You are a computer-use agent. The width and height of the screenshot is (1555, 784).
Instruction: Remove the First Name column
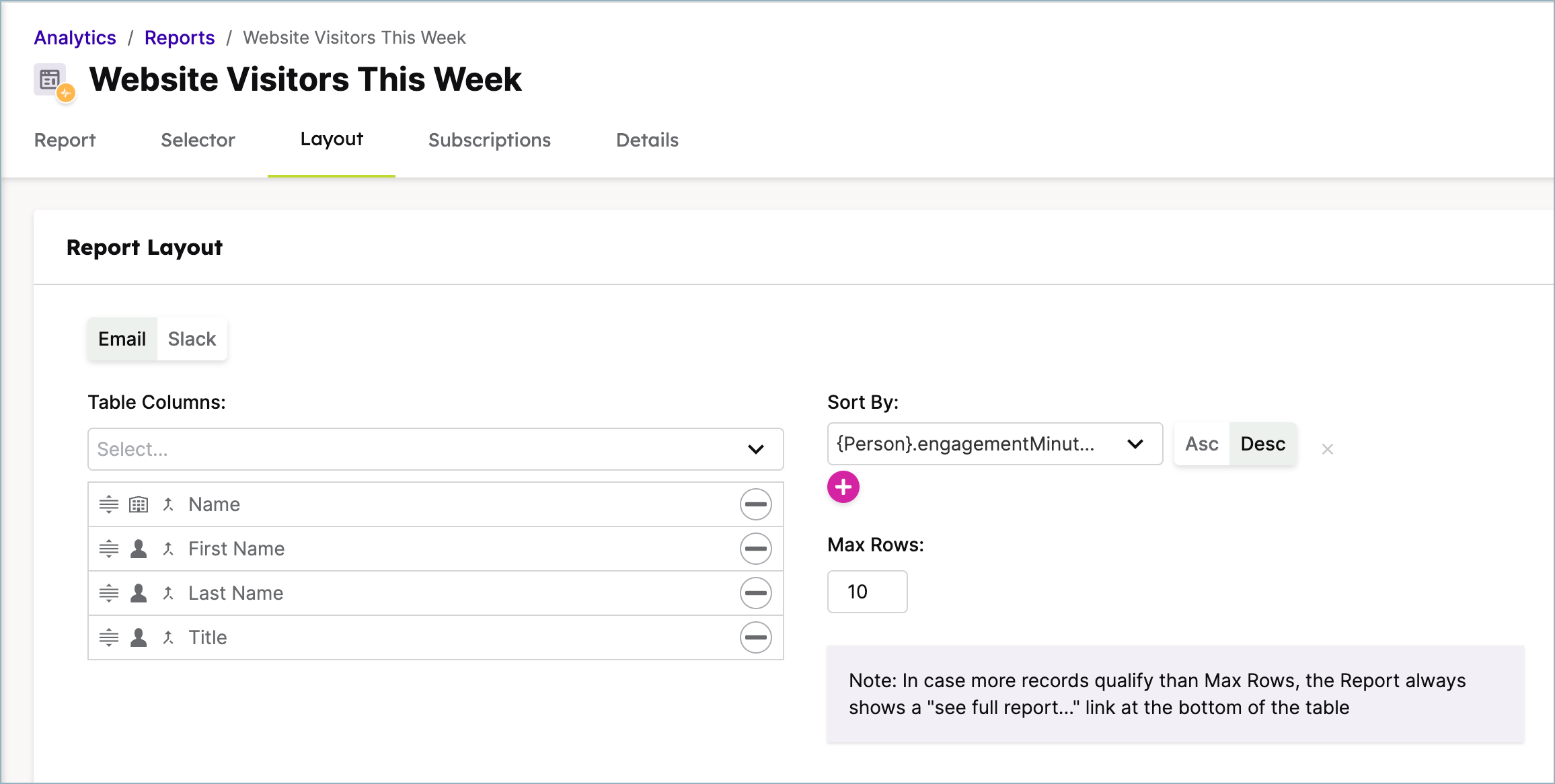coord(756,549)
